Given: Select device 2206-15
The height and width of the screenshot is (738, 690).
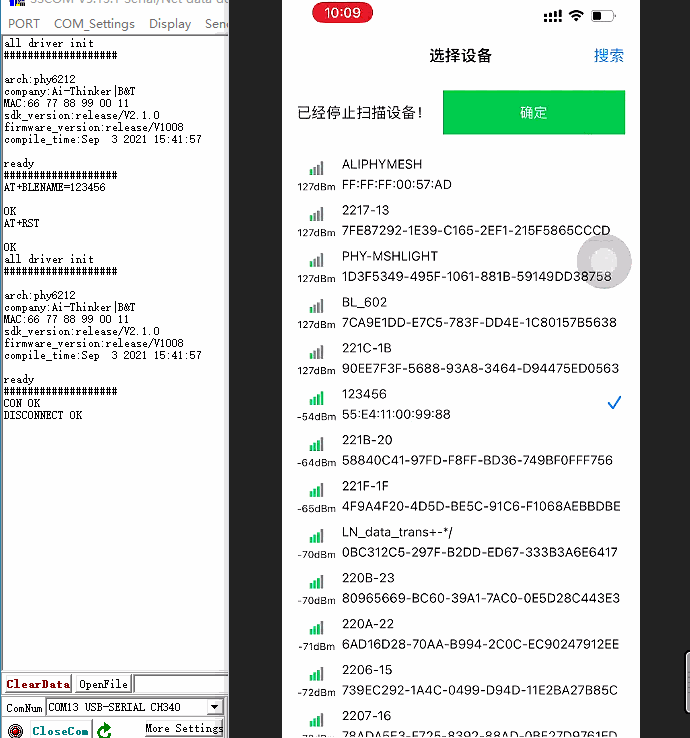Looking at the screenshot, I should (x=461, y=680).
